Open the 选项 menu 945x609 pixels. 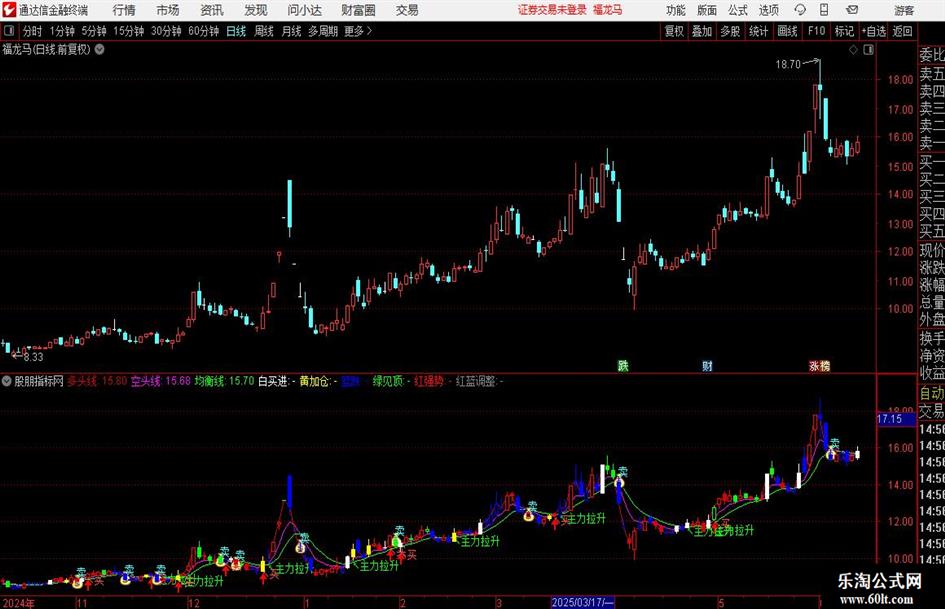tap(768, 10)
